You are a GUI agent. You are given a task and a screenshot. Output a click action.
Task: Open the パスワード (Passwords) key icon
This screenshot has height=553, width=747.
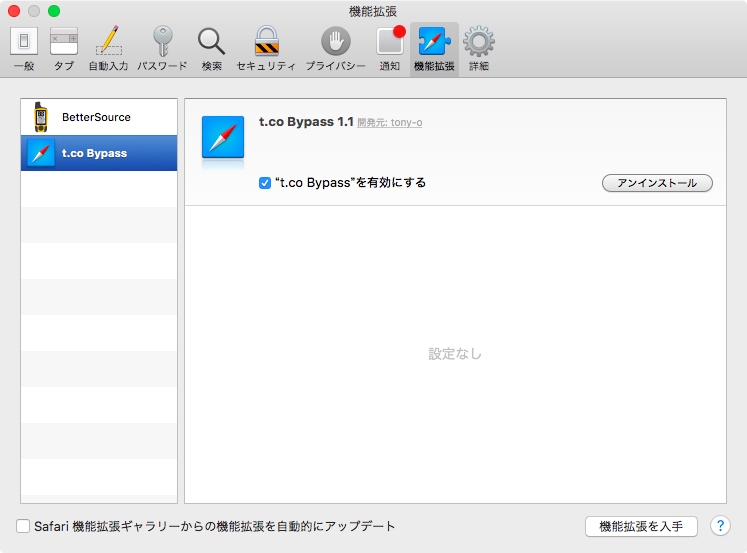162,48
